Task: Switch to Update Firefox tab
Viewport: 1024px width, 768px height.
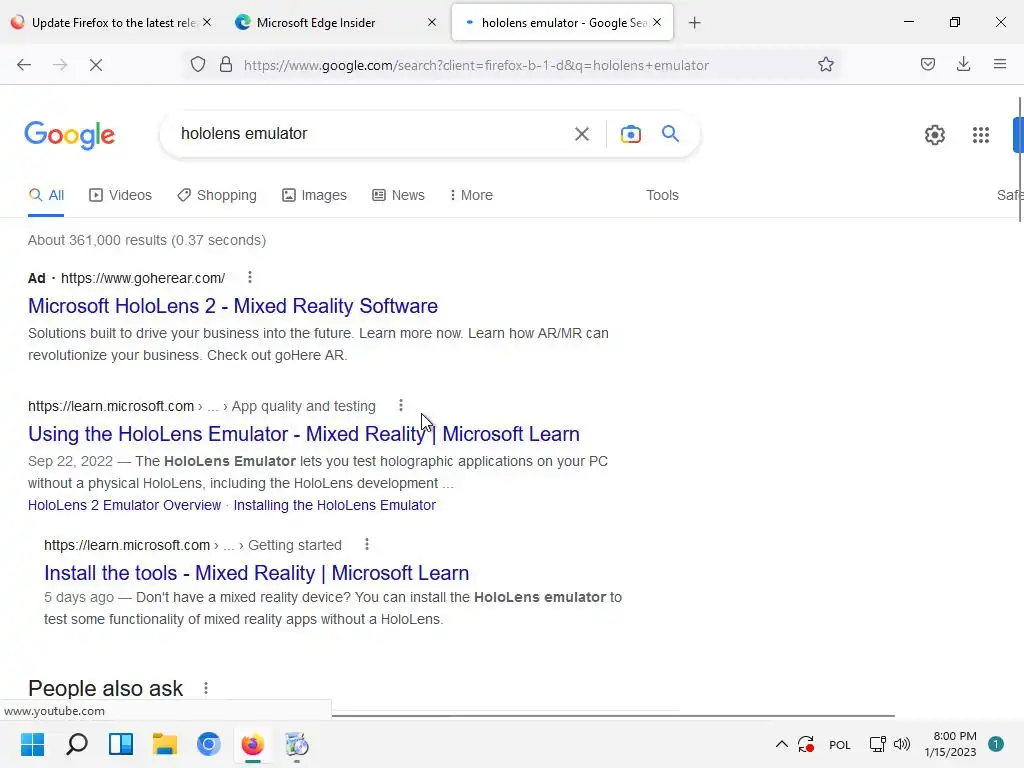Action: point(112,23)
